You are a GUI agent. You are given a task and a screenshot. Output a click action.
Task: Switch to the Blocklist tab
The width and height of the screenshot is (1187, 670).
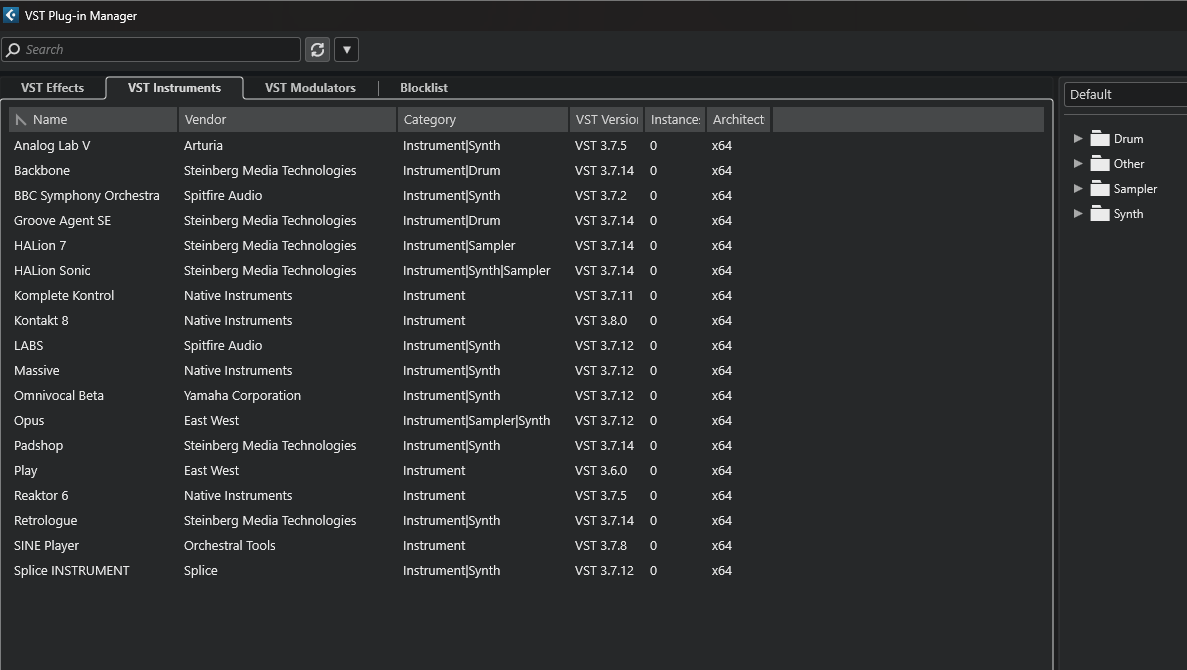424,88
